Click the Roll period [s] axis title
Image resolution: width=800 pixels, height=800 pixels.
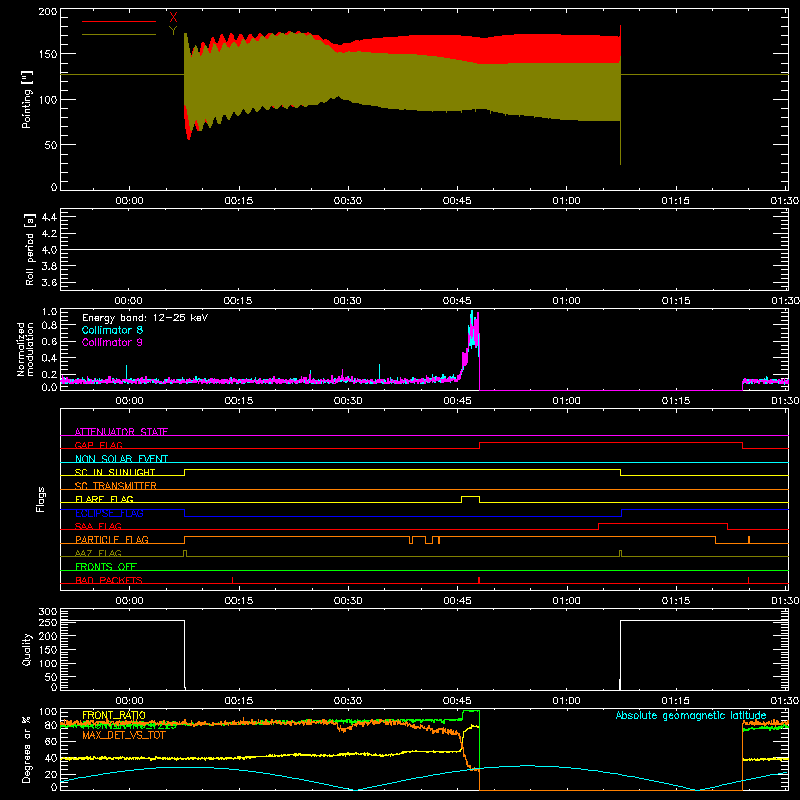coord(30,249)
